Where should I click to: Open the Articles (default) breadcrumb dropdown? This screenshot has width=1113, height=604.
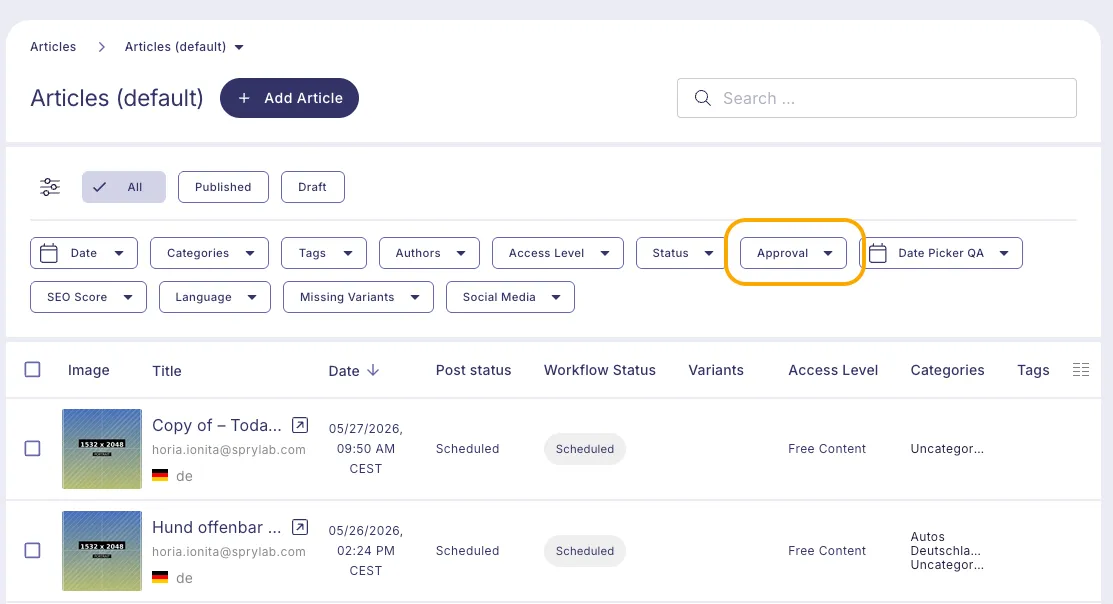pyautogui.click(x=185, y=47)
